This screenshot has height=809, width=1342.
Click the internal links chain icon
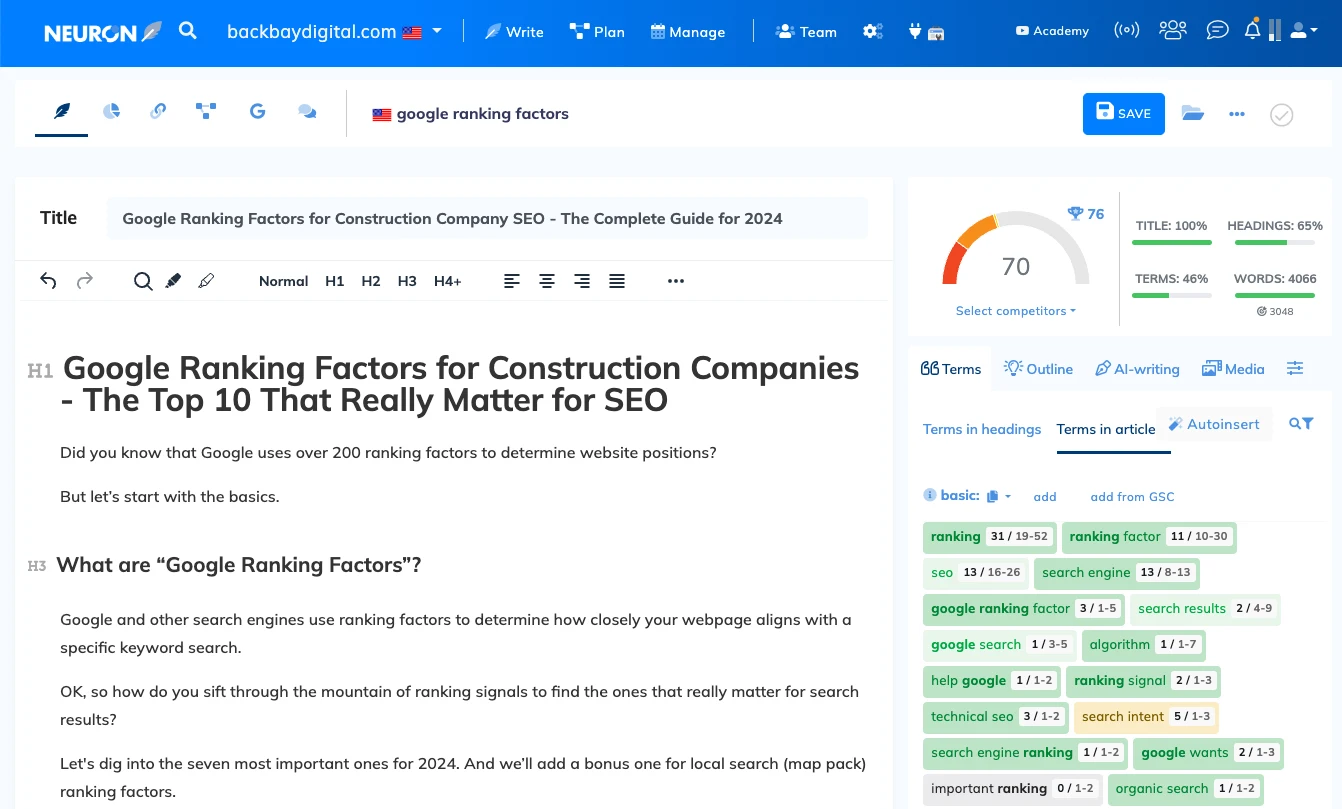tap(158, 112)
